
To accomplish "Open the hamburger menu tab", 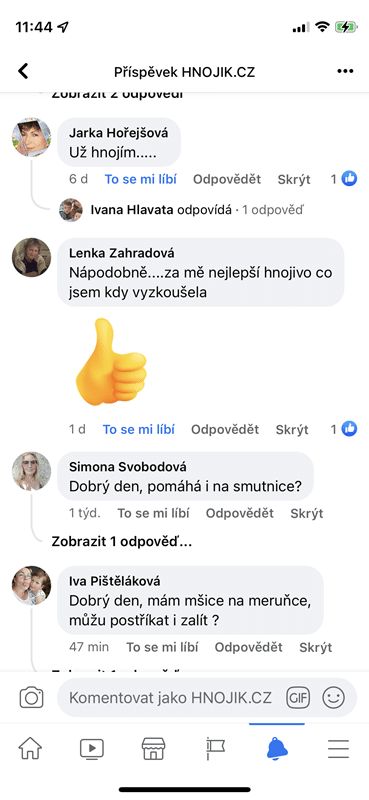I will click(x=338, y=748).
